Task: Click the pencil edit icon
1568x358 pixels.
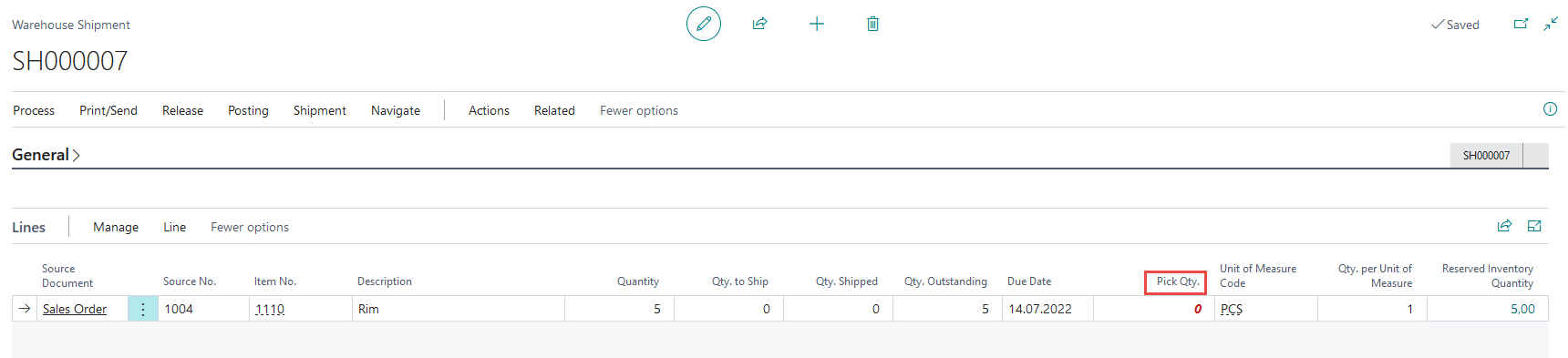Action: [704, 24]
